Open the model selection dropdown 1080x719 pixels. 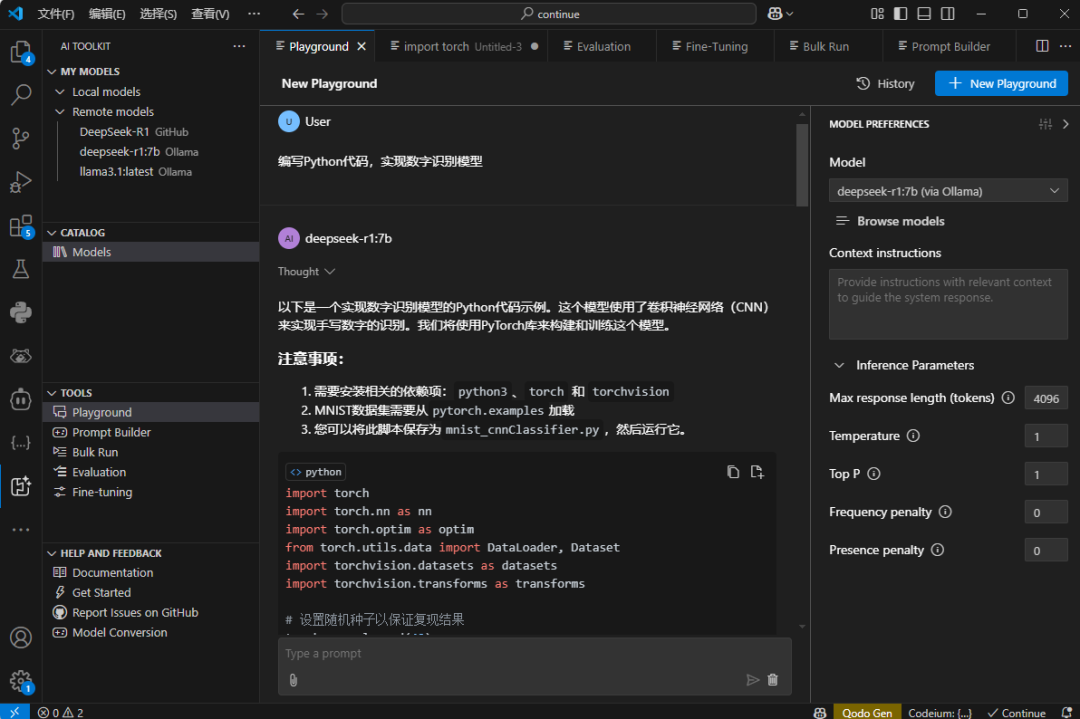pyautogui.click(x=948, y=191)
